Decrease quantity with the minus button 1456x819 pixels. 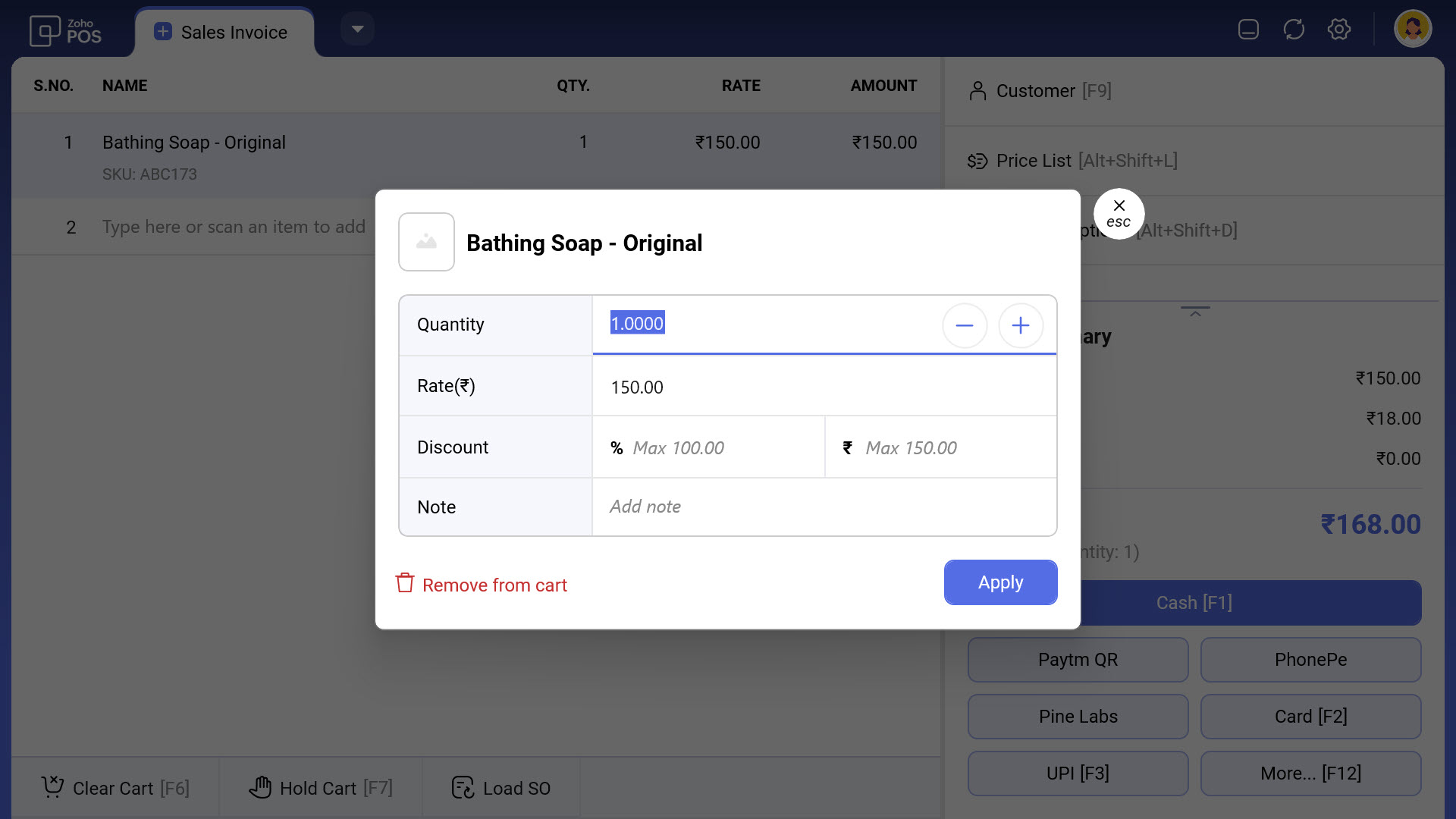point(964,325)
